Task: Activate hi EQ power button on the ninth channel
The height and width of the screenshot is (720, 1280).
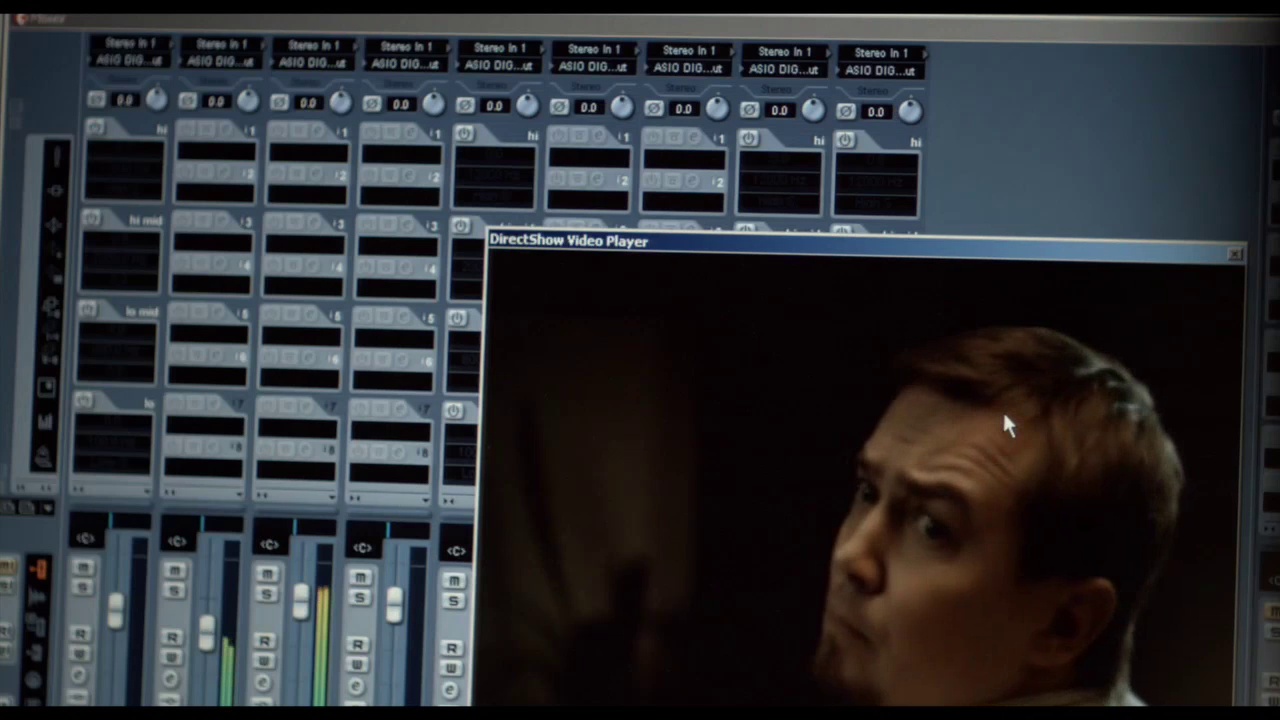Action: coord(845,140)
